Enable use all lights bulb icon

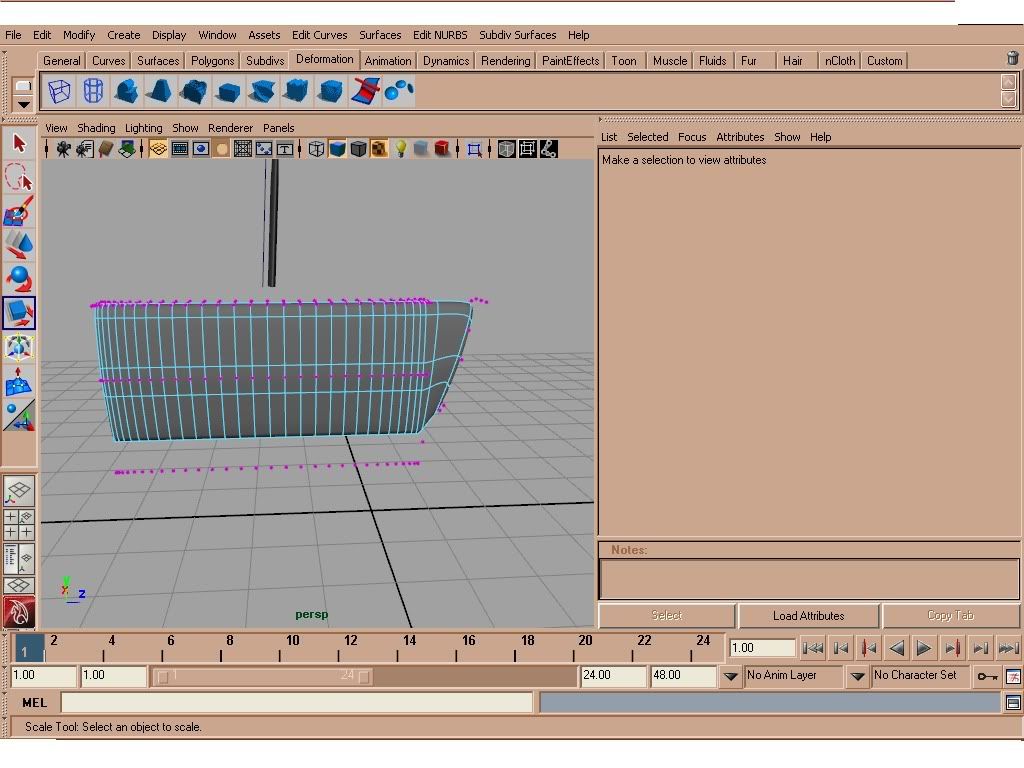400,149
